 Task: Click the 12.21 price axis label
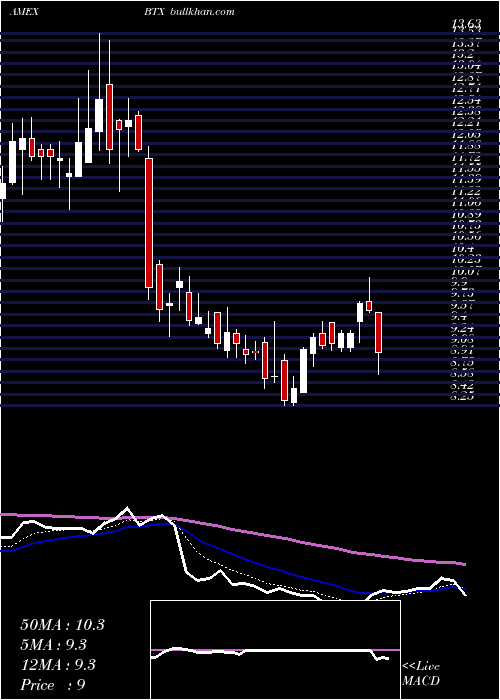coord(467,122)
